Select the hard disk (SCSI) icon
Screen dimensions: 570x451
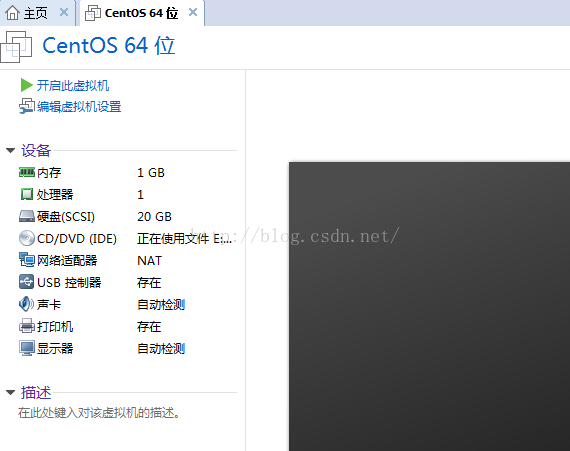pyautogui.click(x=27, y=216)
